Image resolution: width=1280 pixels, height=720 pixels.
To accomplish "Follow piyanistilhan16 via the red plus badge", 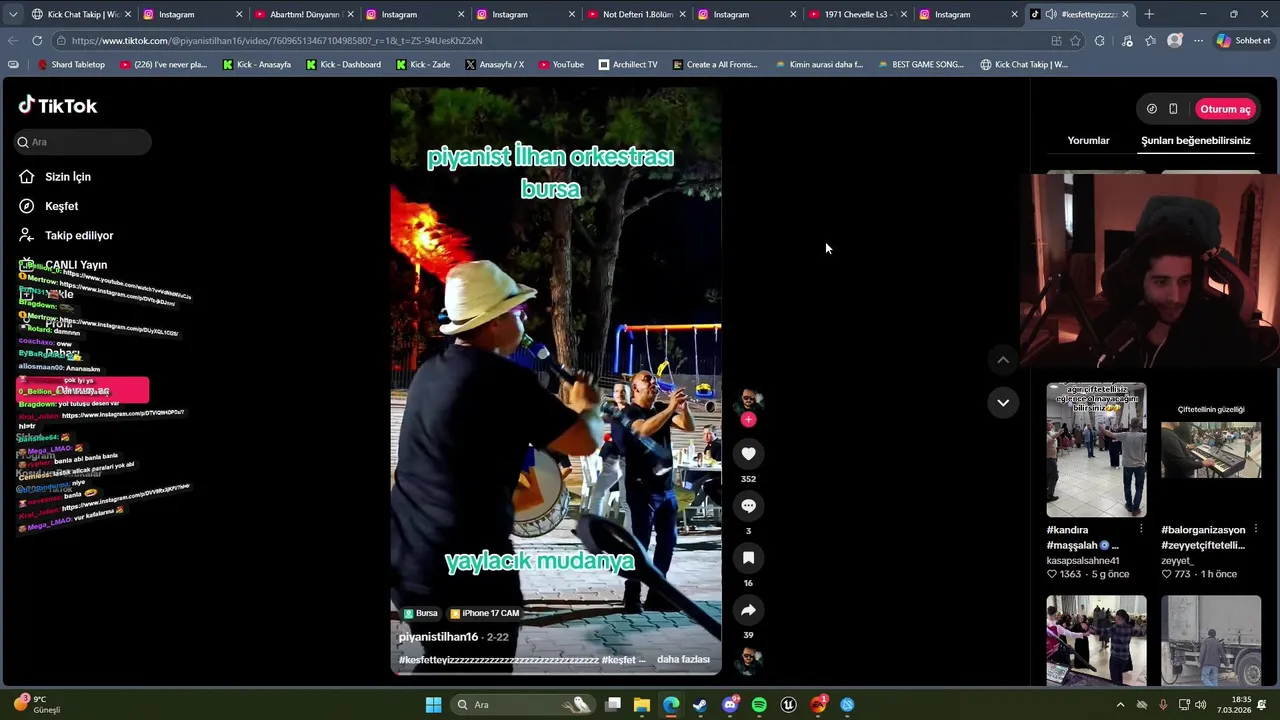I will point(748,420).
